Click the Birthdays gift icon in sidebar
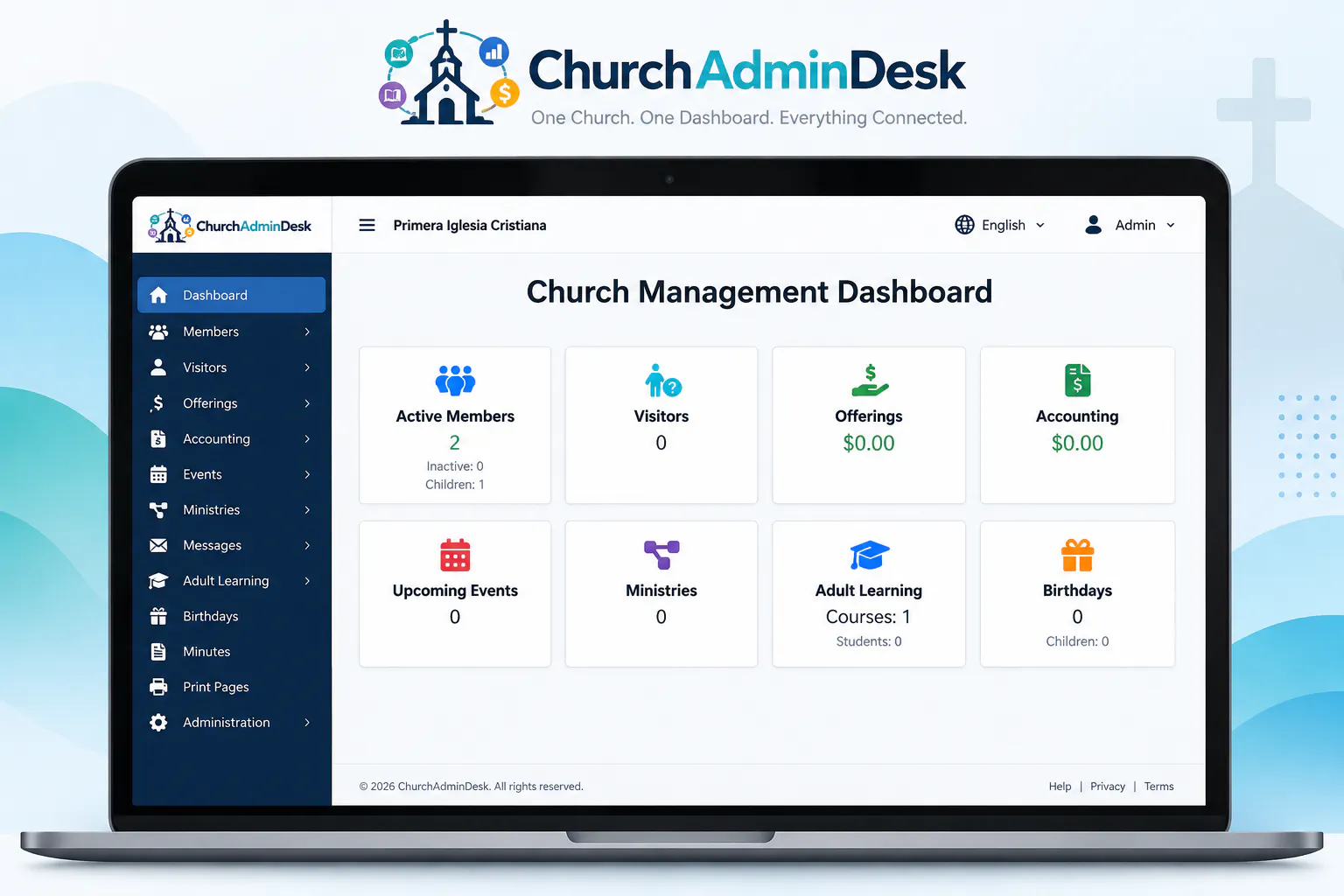This screenshot has height=896, width=1344. click(158, 616)
